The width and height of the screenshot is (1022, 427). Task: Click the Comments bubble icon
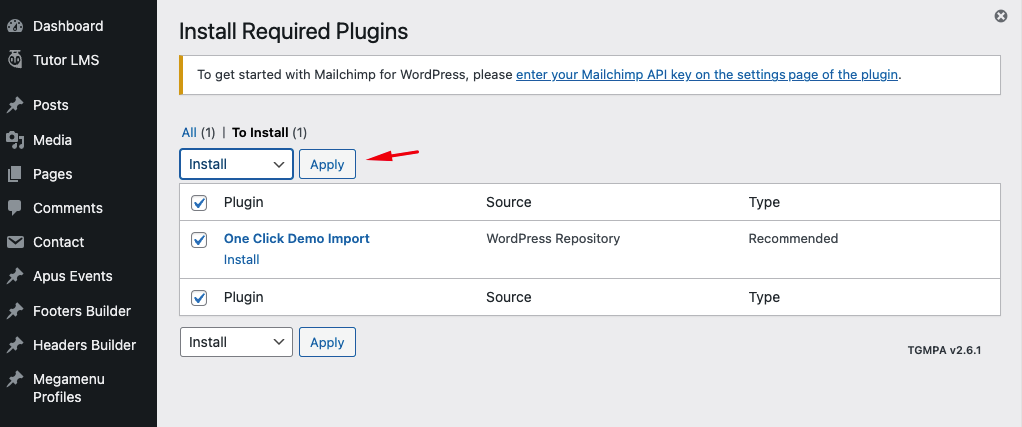coord(15,208)
